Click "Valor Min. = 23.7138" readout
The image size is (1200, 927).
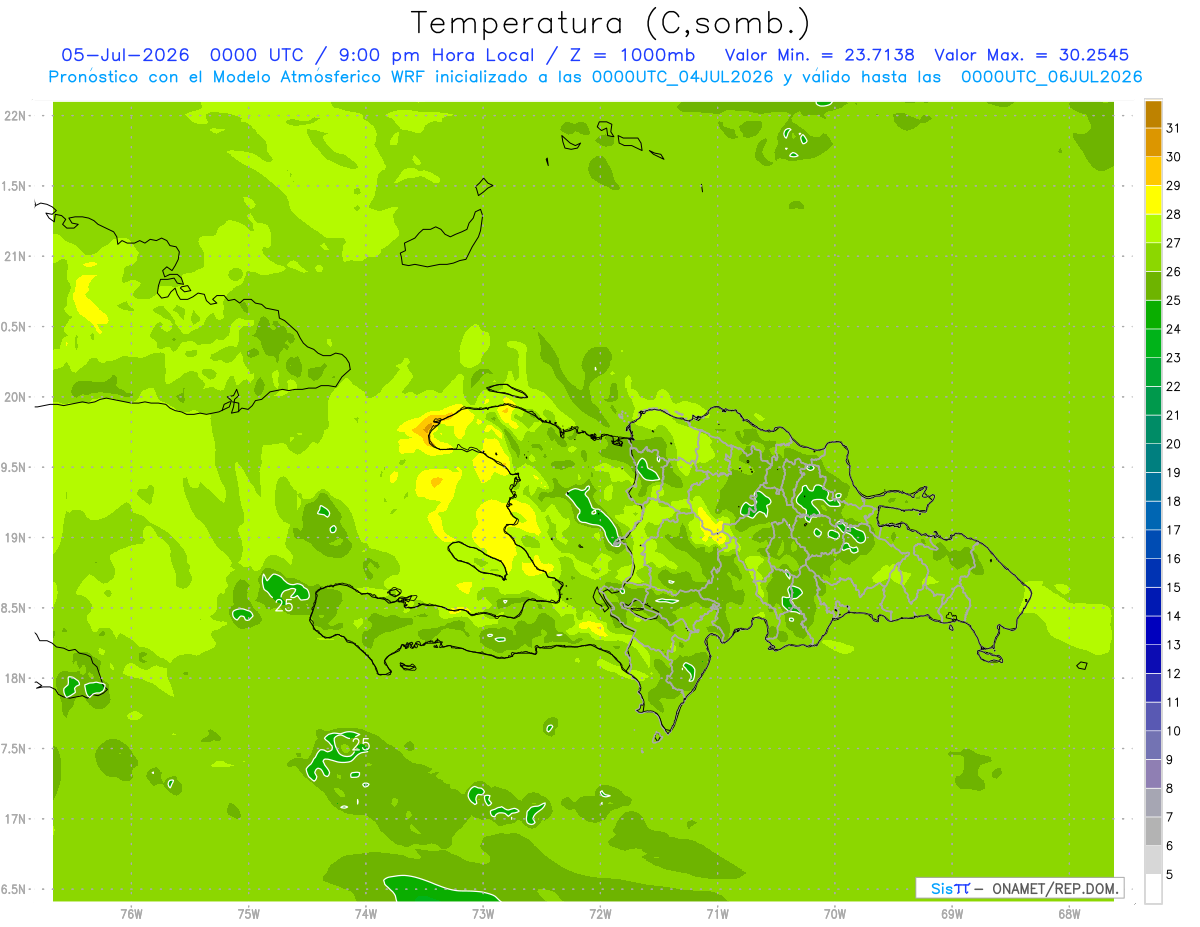coord(819,55)
